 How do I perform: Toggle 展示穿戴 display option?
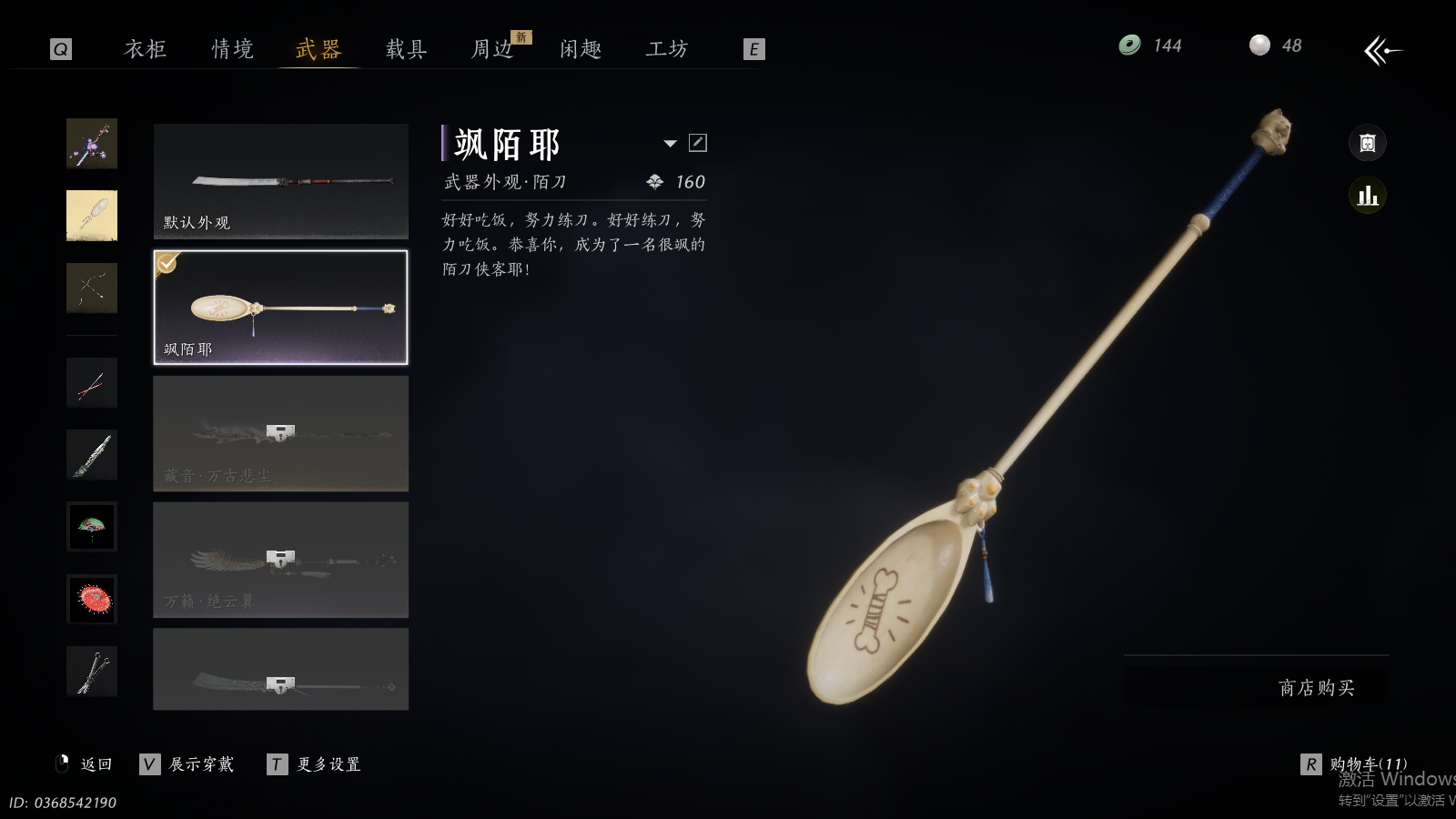(187, 764)
